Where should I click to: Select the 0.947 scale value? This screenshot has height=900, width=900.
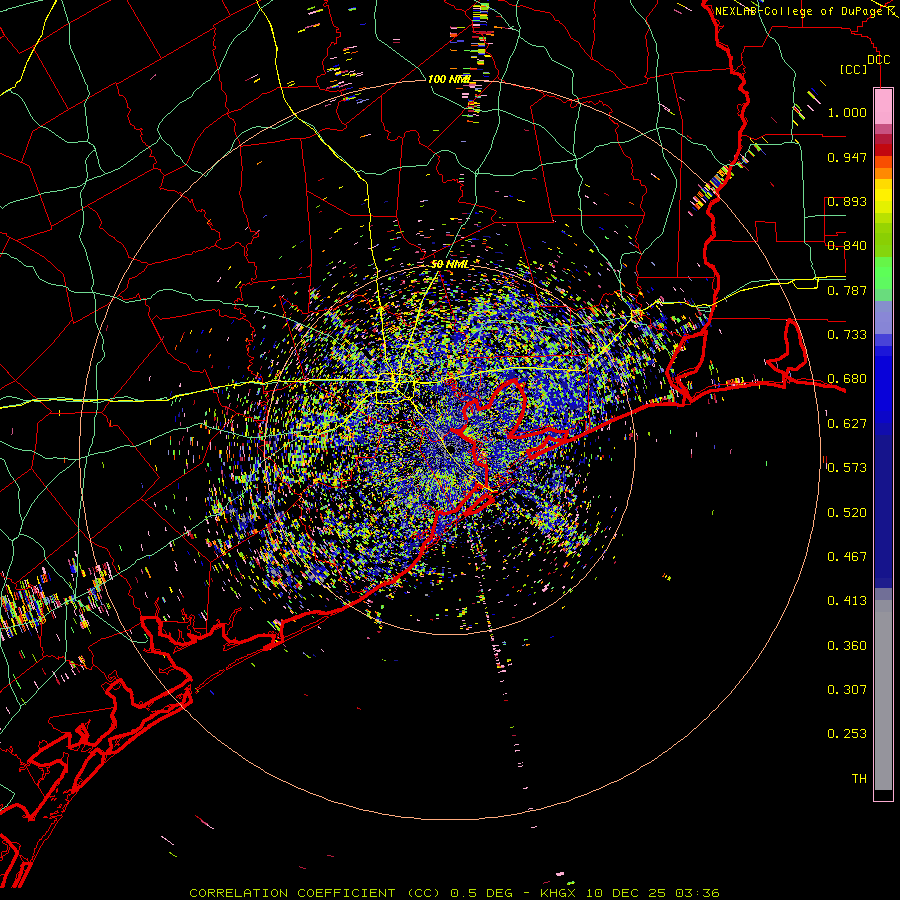click(x=847, y=157)
